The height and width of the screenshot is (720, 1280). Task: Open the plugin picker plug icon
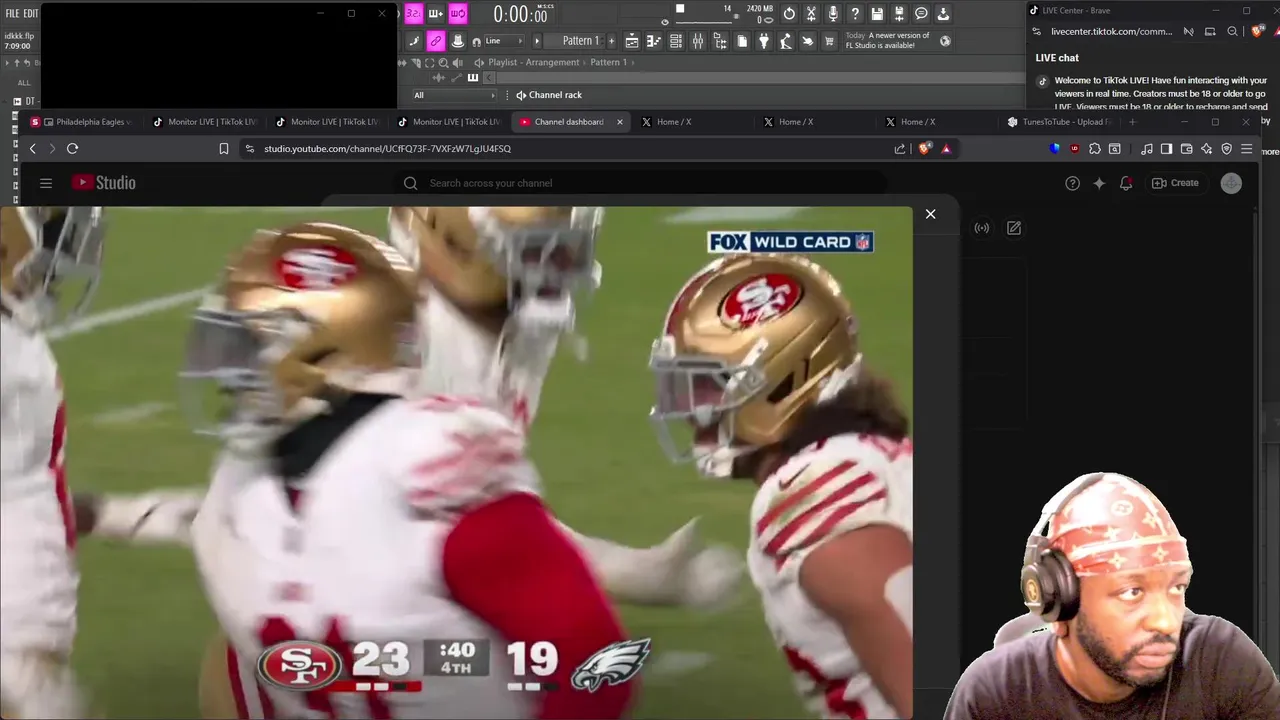coord(764,41)
